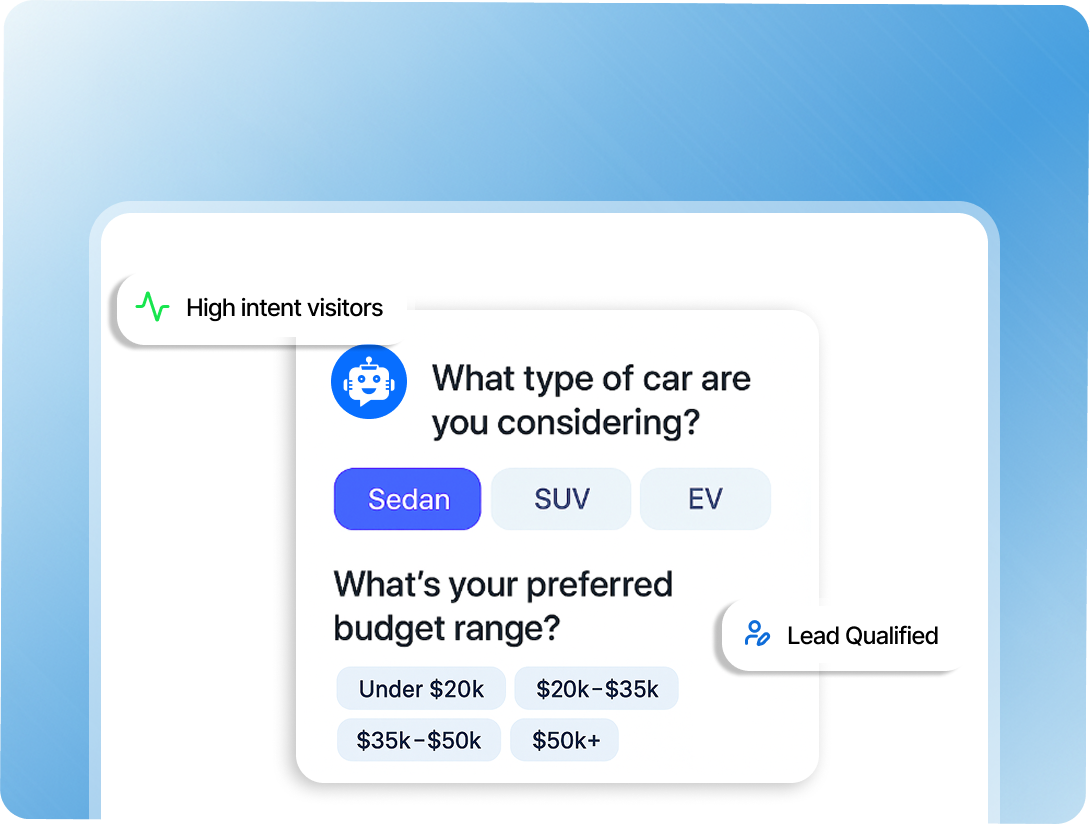Click the blue chatbot robot avatar
This screenshot has height=825, width=1090.
(369, 381)
